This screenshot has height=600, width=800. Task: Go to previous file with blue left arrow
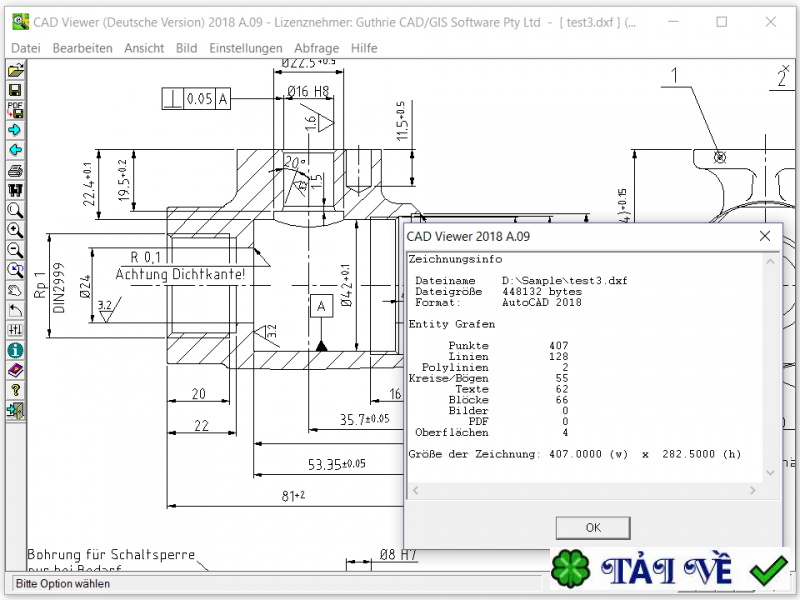[13, 149]
